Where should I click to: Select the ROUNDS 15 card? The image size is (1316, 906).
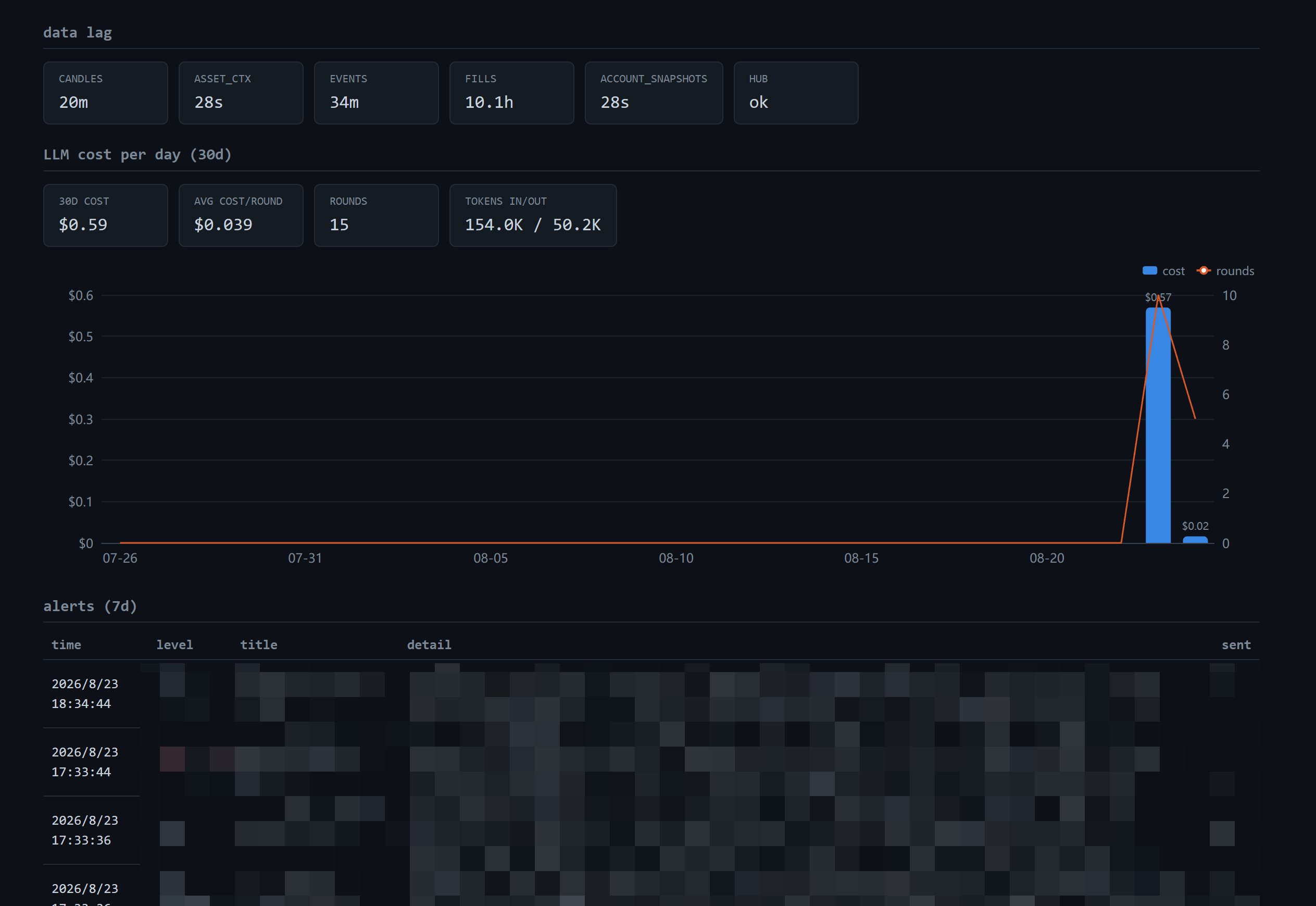tap(376, 215)
